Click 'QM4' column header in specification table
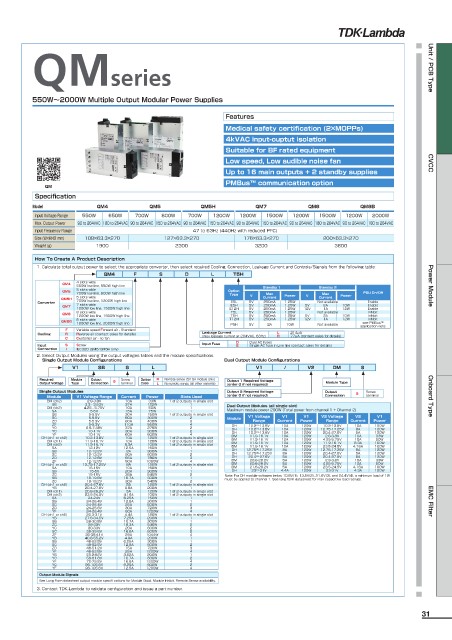Viewport: 452px width, 640px height. (x=102, y=207)
